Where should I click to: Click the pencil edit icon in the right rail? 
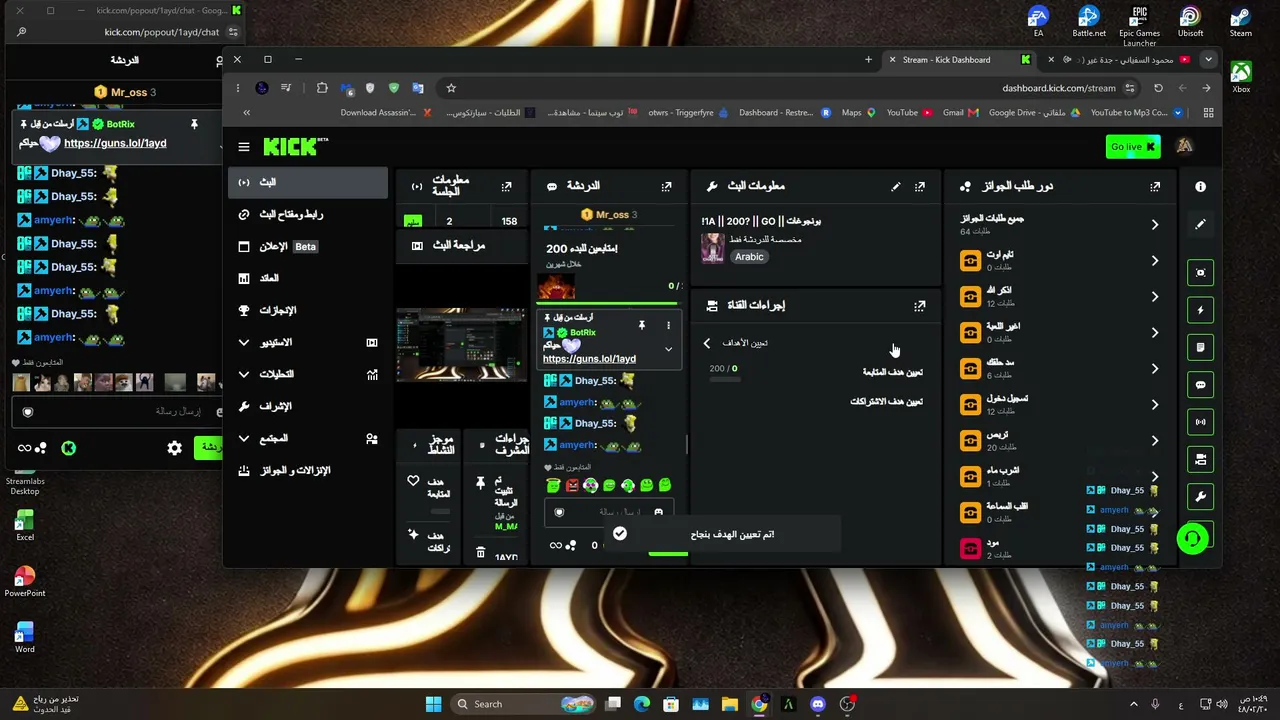1200,224
